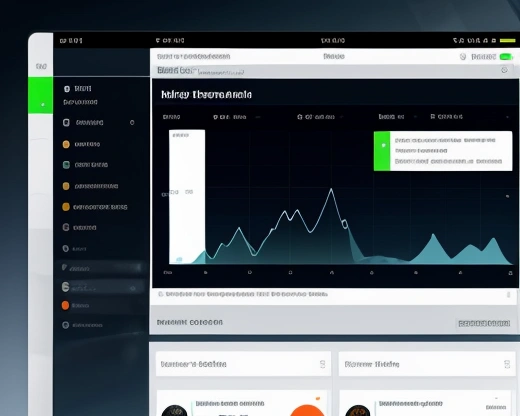This screenshot has height=416, width=520.
Task: Click the small icon at the chart caption's right end
Action: point(508,295)
